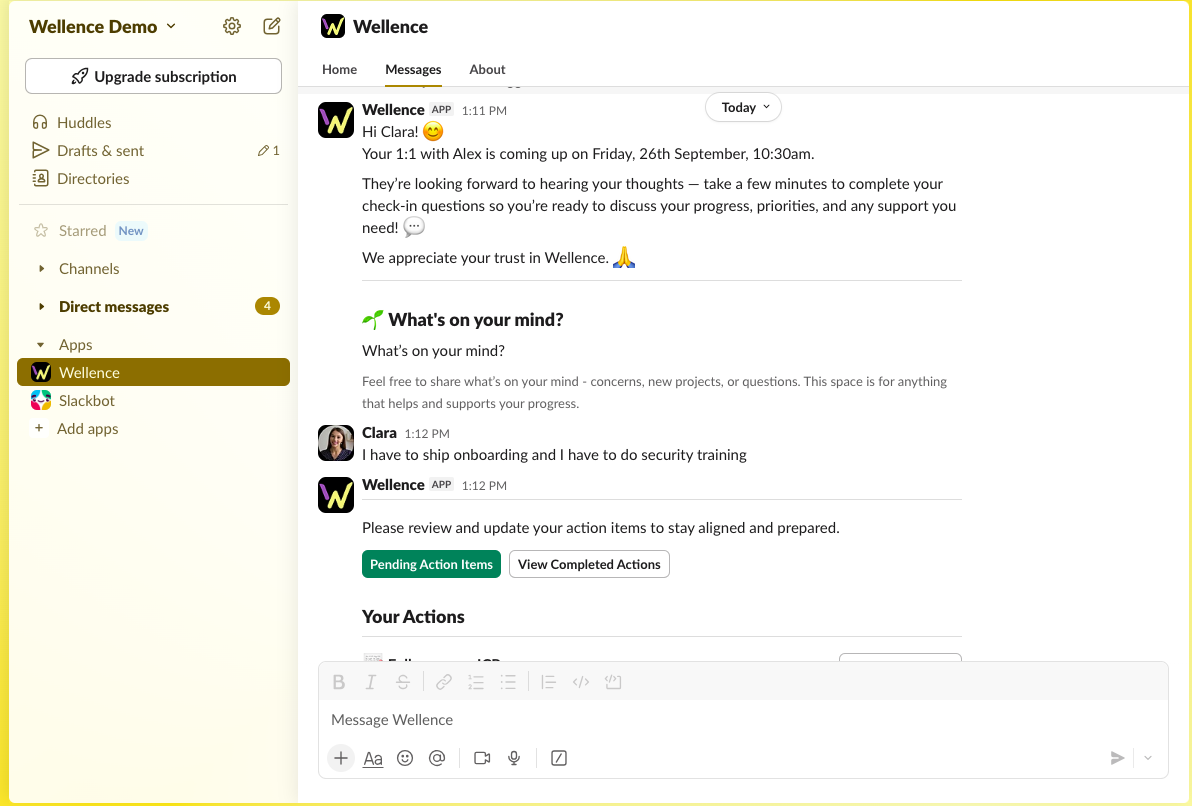This screenshot has height=806, width=1192.
Task: Open the attachments plus button in composer
Action: (x=341, y=758)
